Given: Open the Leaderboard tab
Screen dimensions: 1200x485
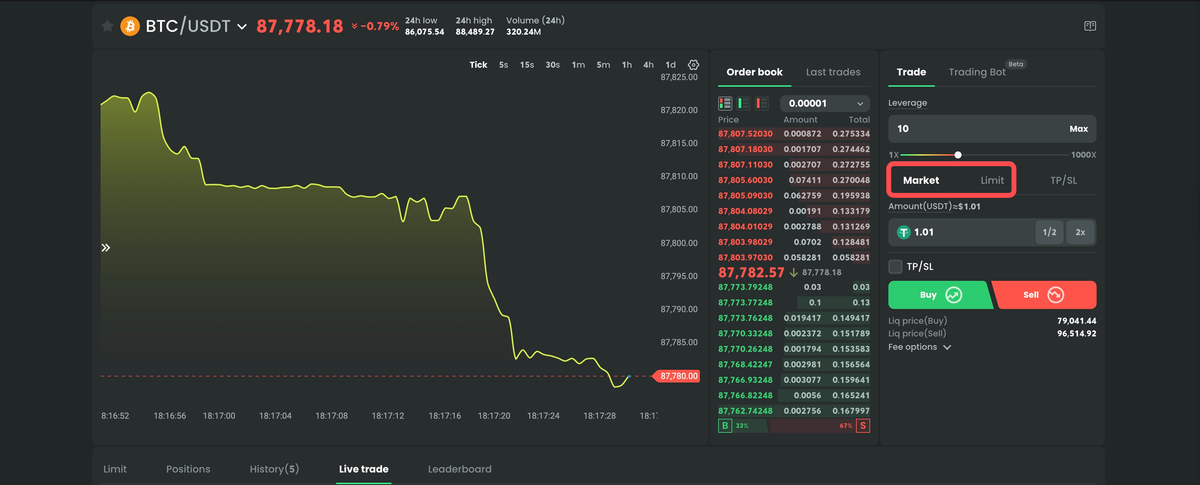Looking at the screenshot, I should tap(459, 469).
